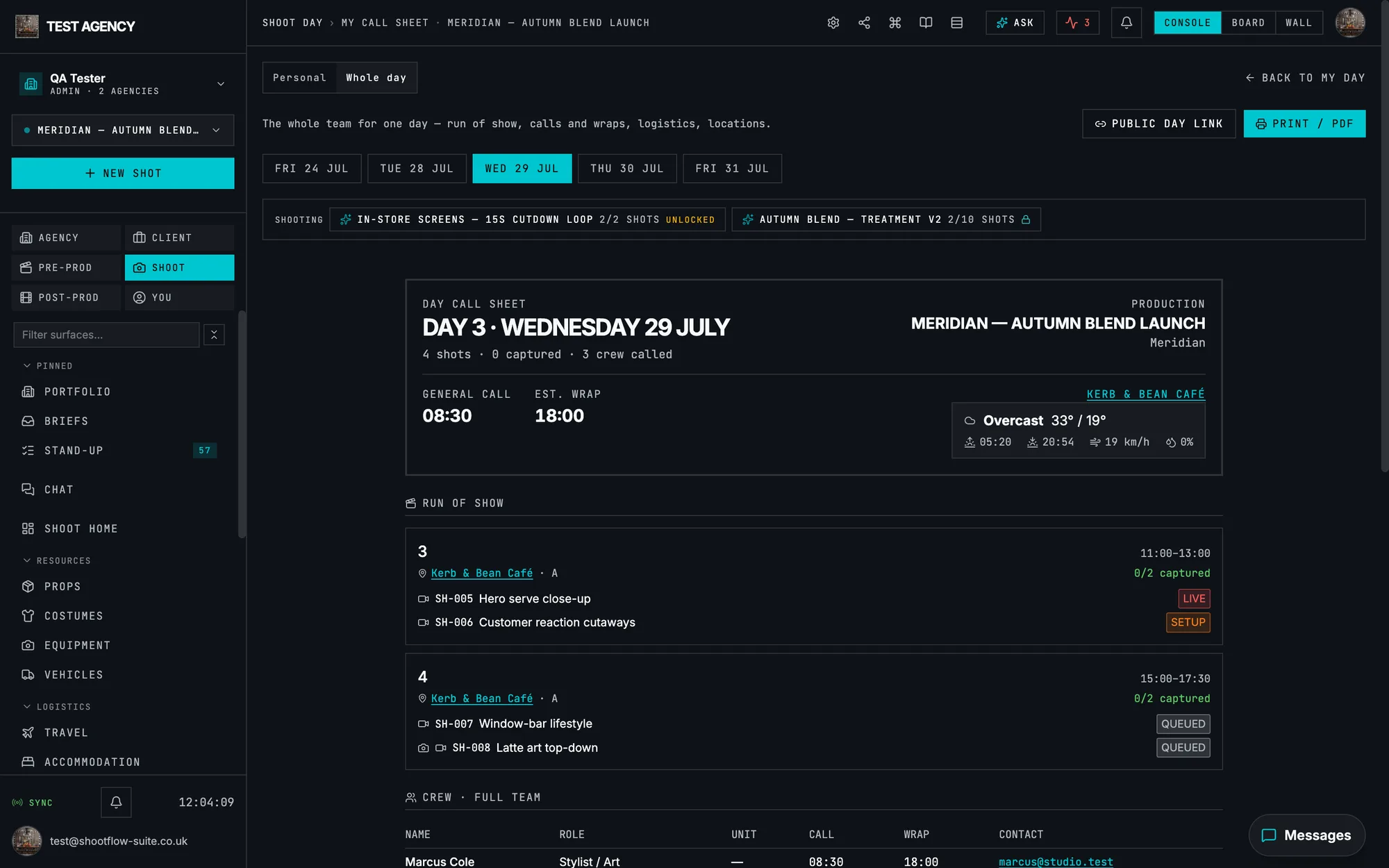Click QUEUED status on SH-007
1389x868 pixels.
click(1183, 724)
